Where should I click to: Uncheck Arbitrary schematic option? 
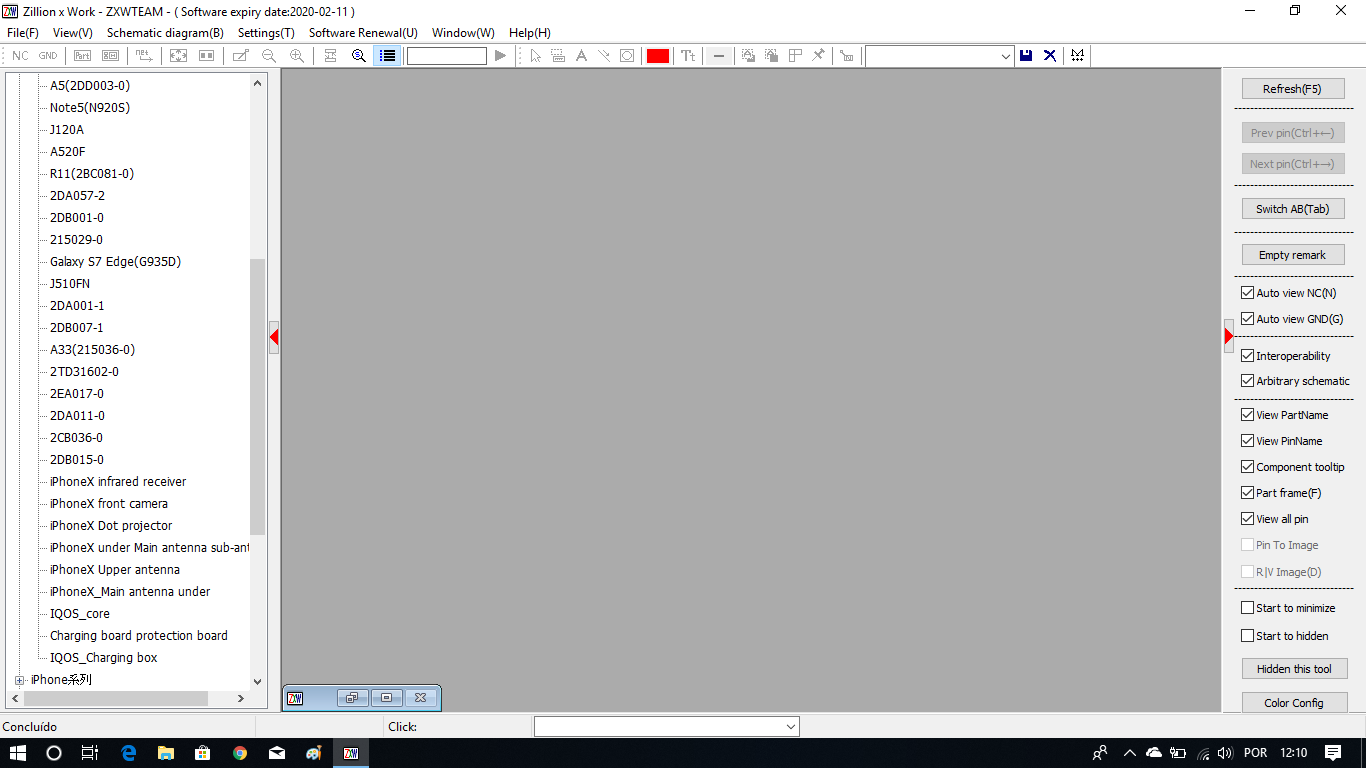click(x=1247, y=381)
